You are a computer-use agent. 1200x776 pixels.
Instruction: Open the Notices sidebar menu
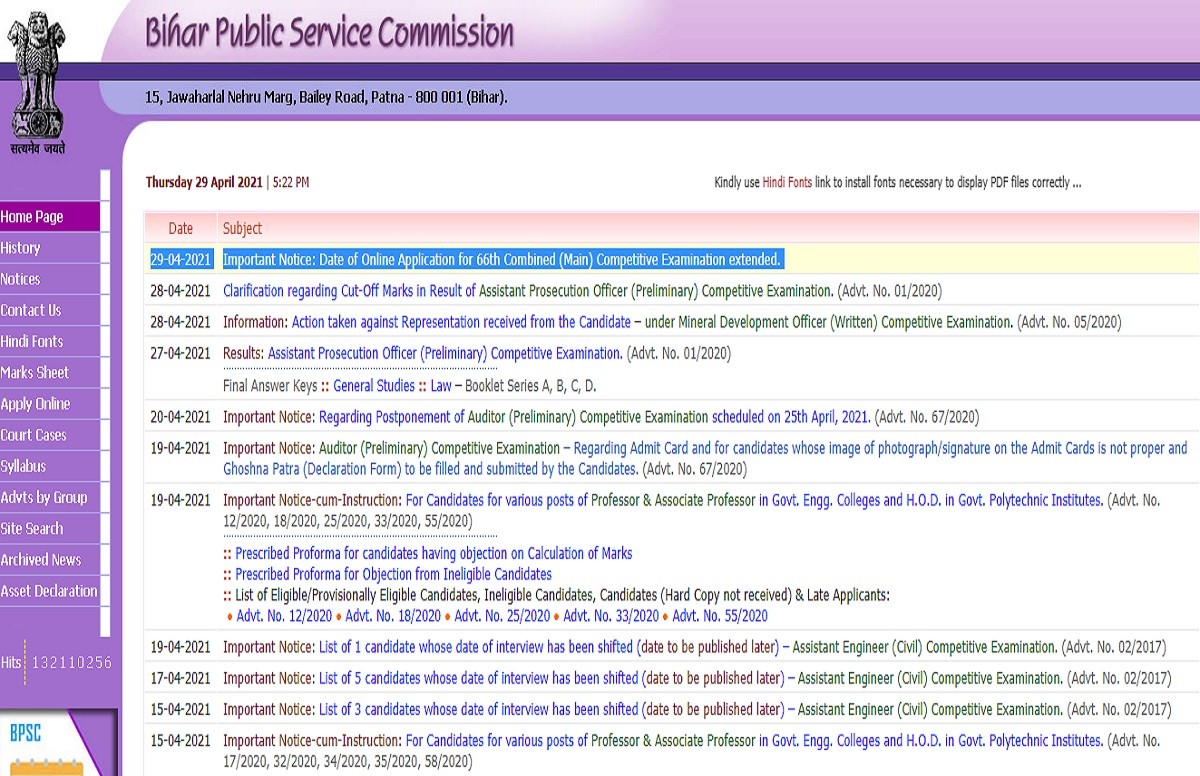point(21,279)
